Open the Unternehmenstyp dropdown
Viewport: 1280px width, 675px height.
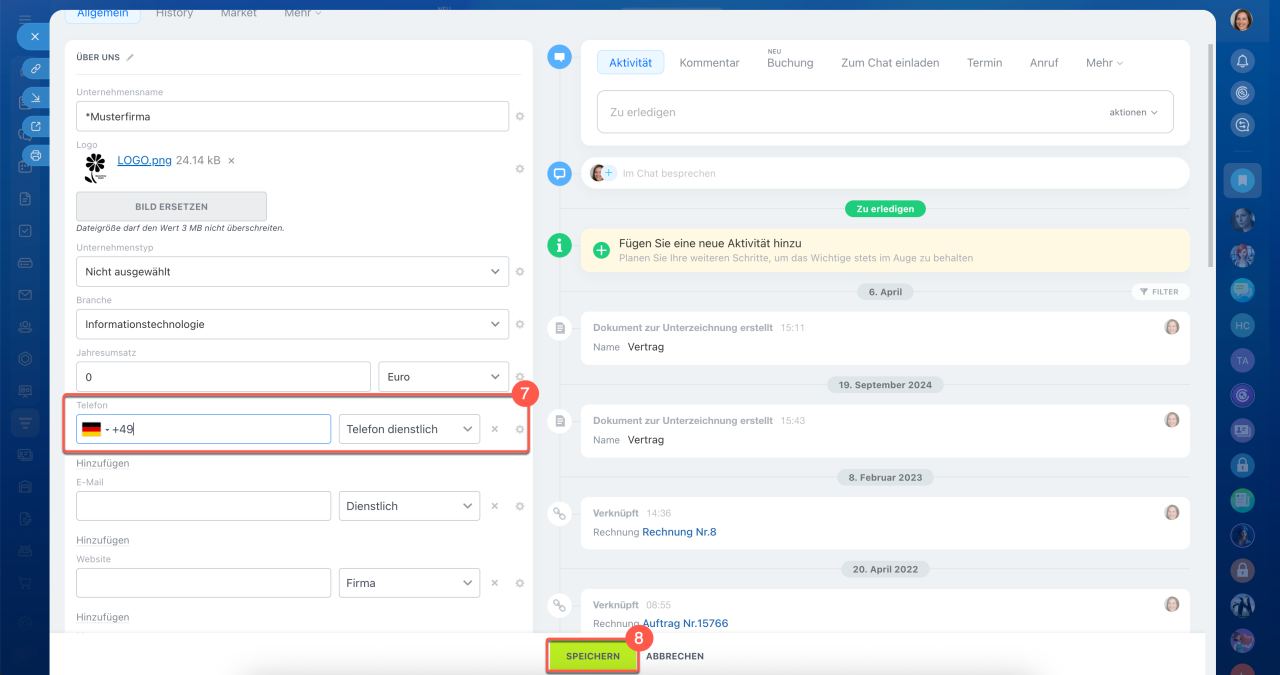pos(292,272)
